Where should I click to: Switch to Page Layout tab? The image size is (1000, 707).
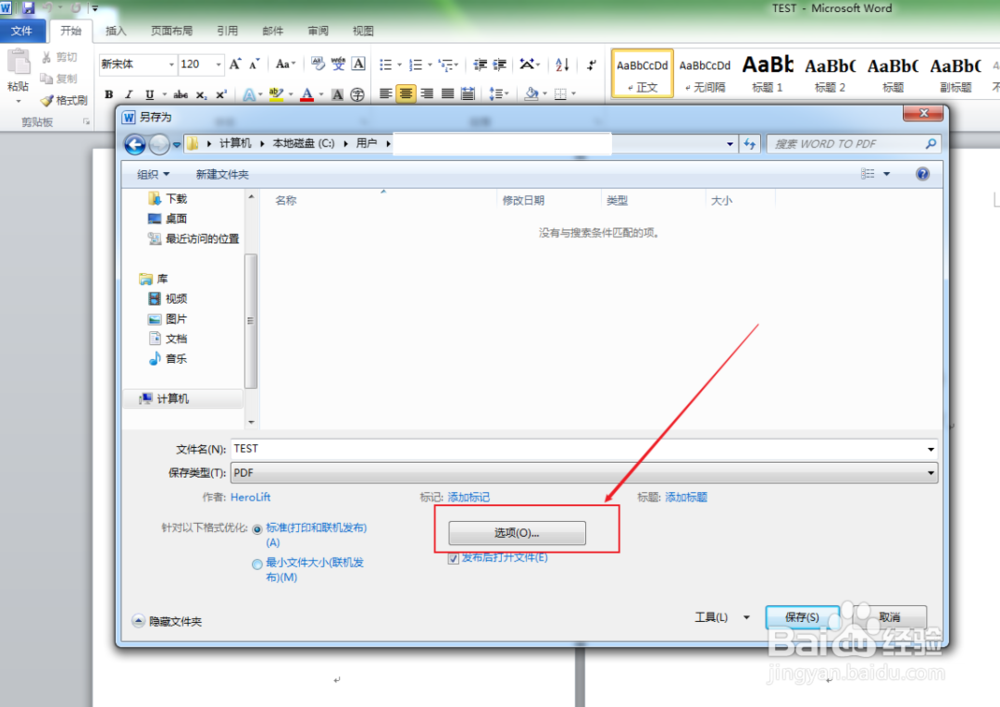click(171, 31)
